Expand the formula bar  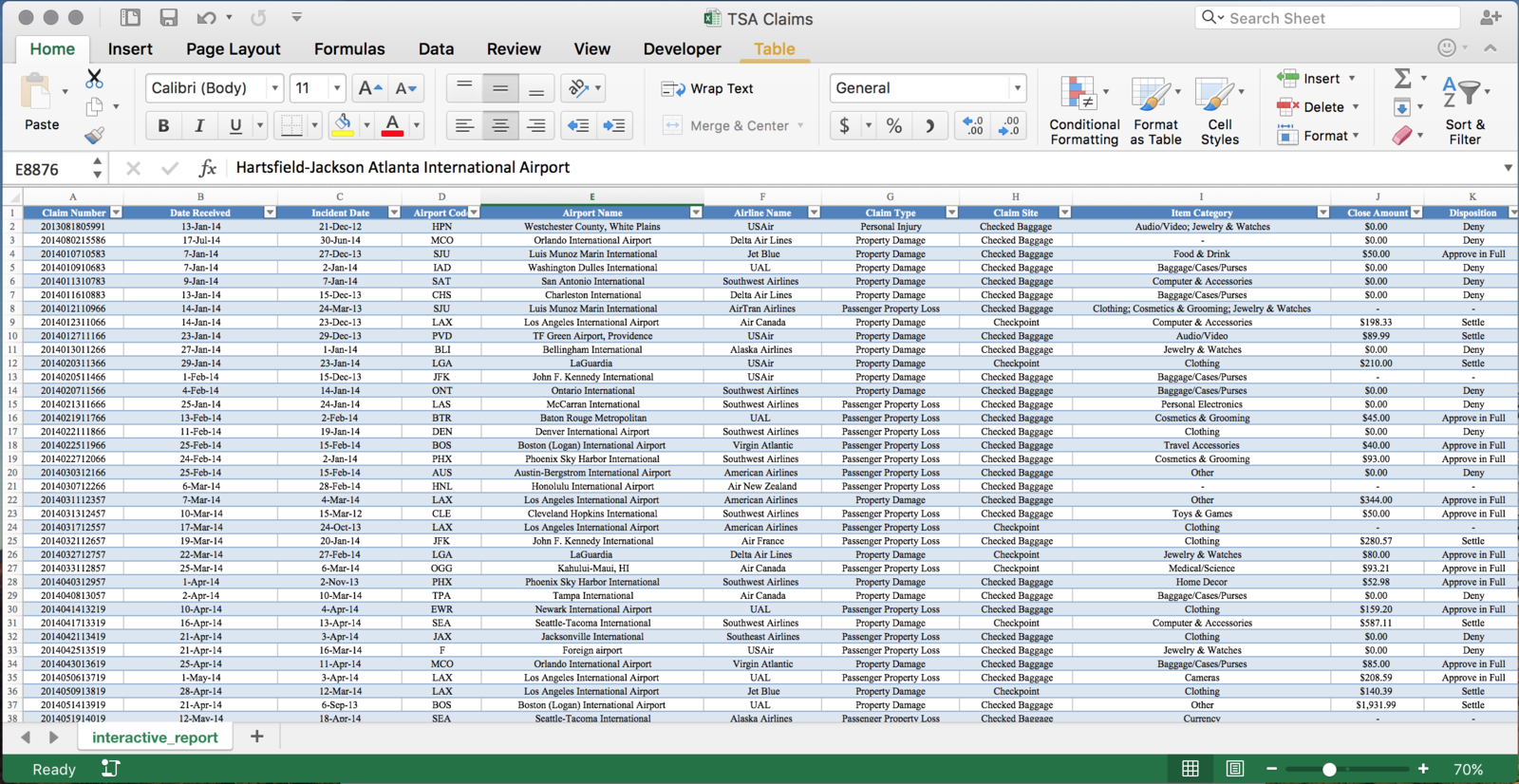tap(1508, 168)
